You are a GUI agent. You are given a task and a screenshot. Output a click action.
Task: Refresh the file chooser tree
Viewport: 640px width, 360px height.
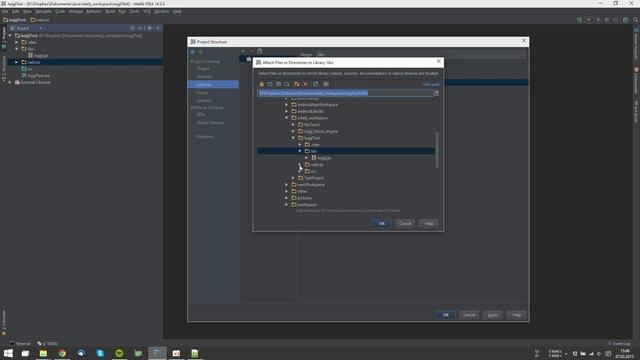[316, 84]
